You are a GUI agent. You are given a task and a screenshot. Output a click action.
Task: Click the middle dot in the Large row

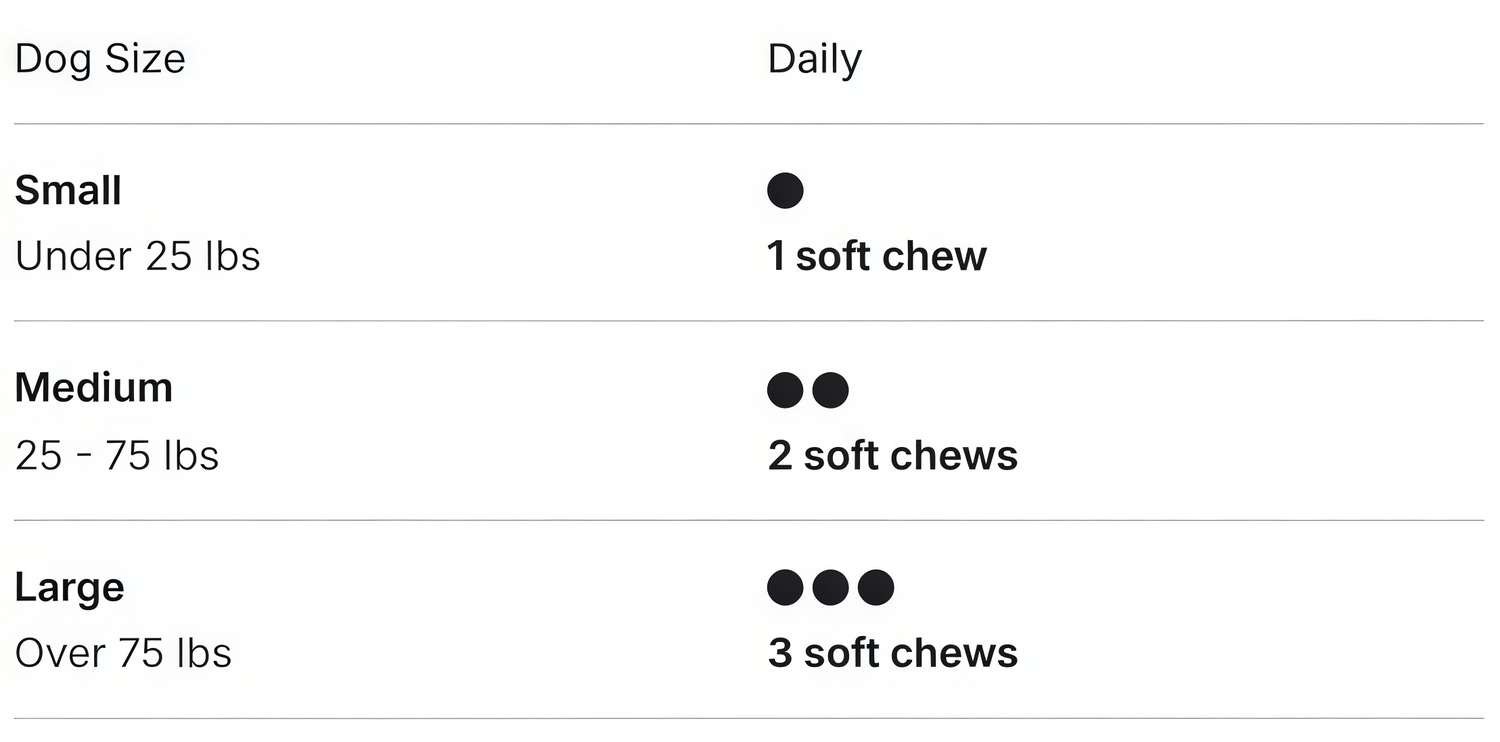click(x=830, y=588)
